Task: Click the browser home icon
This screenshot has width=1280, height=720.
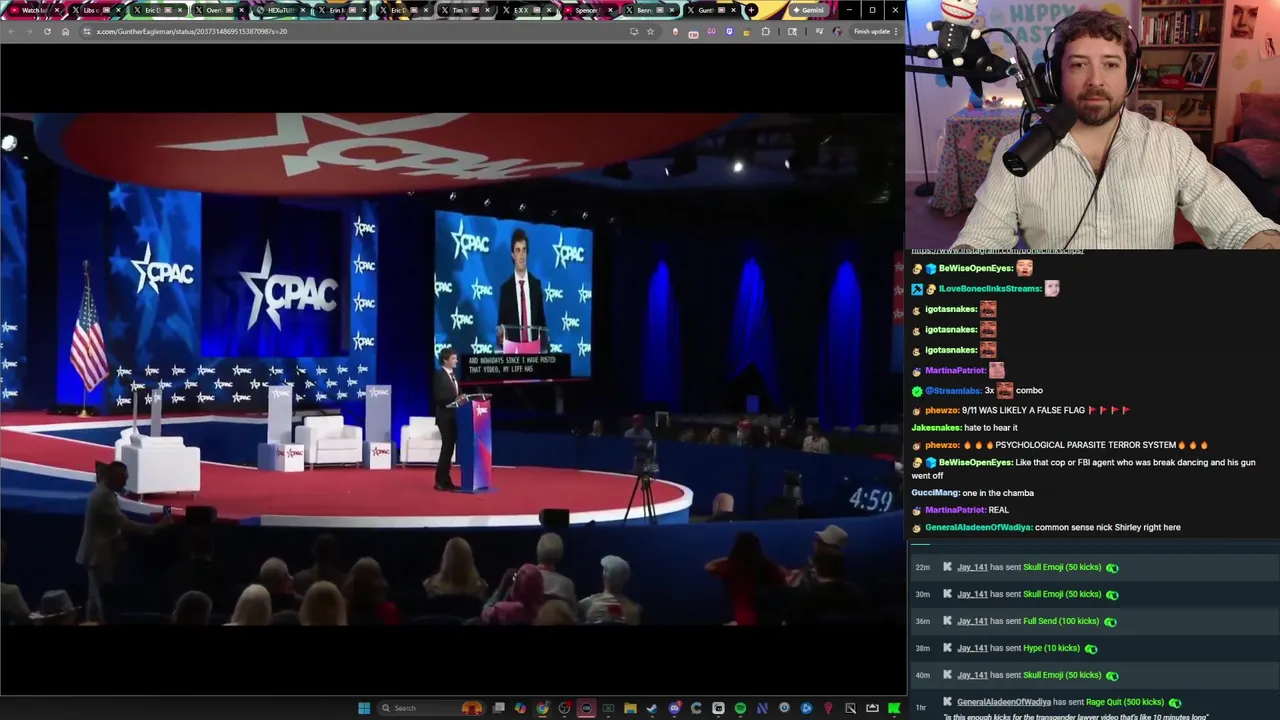Action: click(65, 31)
